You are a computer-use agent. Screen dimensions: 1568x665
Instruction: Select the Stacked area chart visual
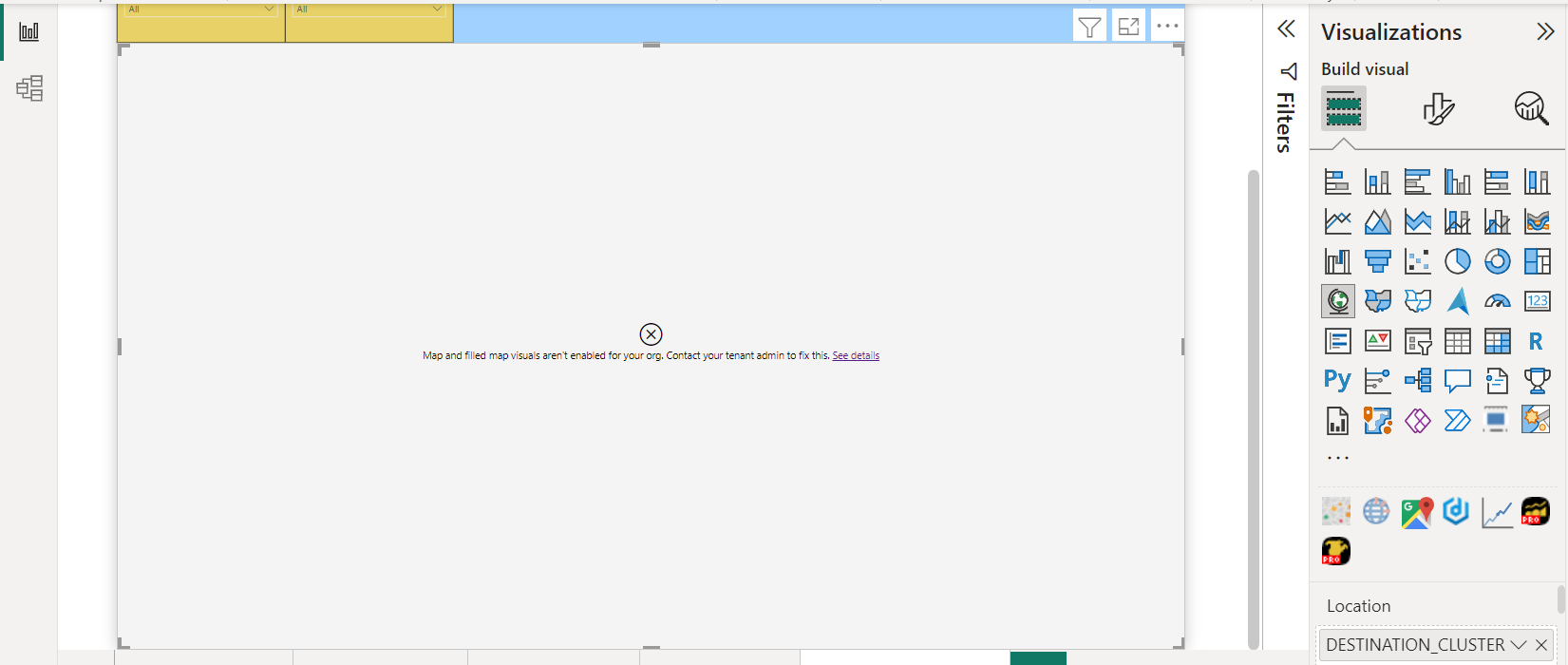[1417, 221]
